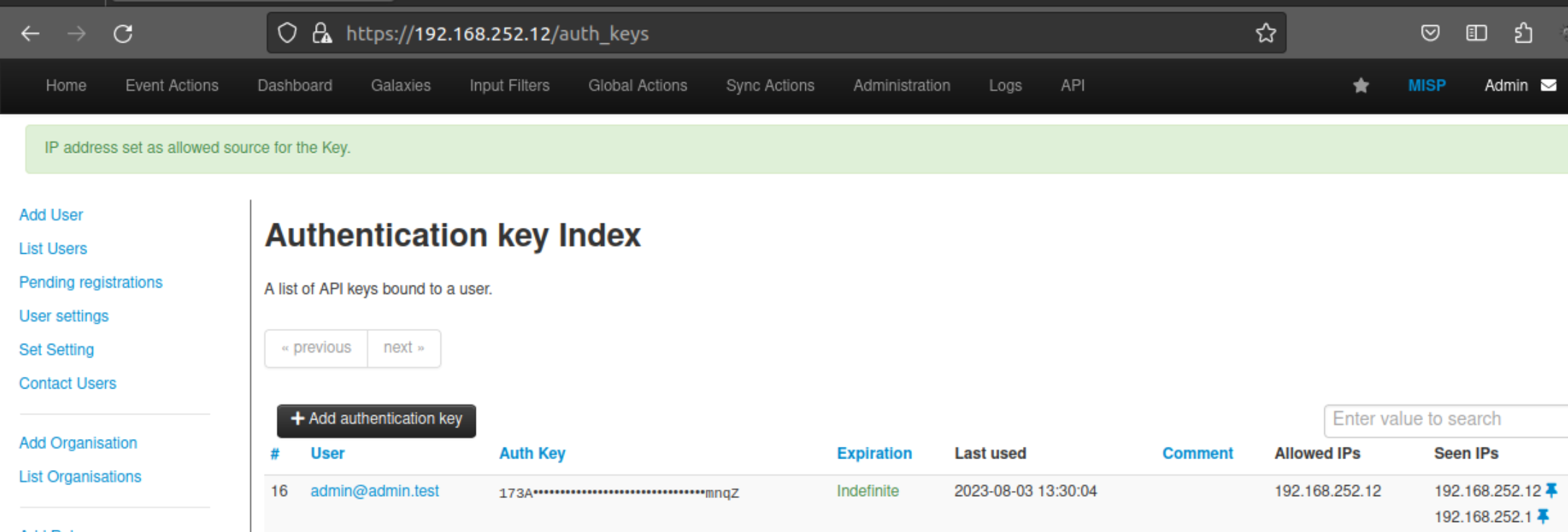This screenshot has height=532, width=1568.
Task: Pin seen IP 192.168.252.12 as allowed
Action: [x=1552, y=491]
